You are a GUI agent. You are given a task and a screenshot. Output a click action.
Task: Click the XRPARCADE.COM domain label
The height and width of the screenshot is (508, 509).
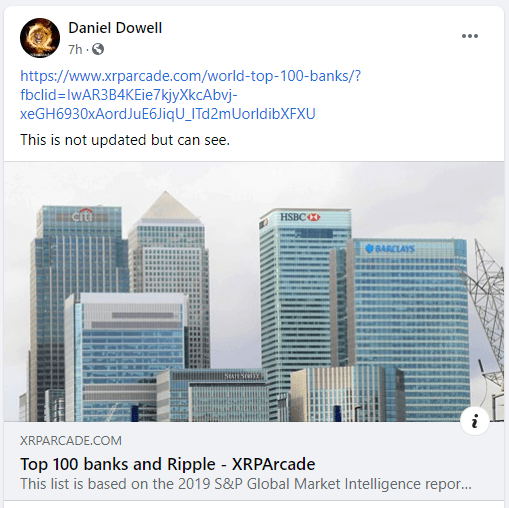pyautogui.click(x=71, y=441)
